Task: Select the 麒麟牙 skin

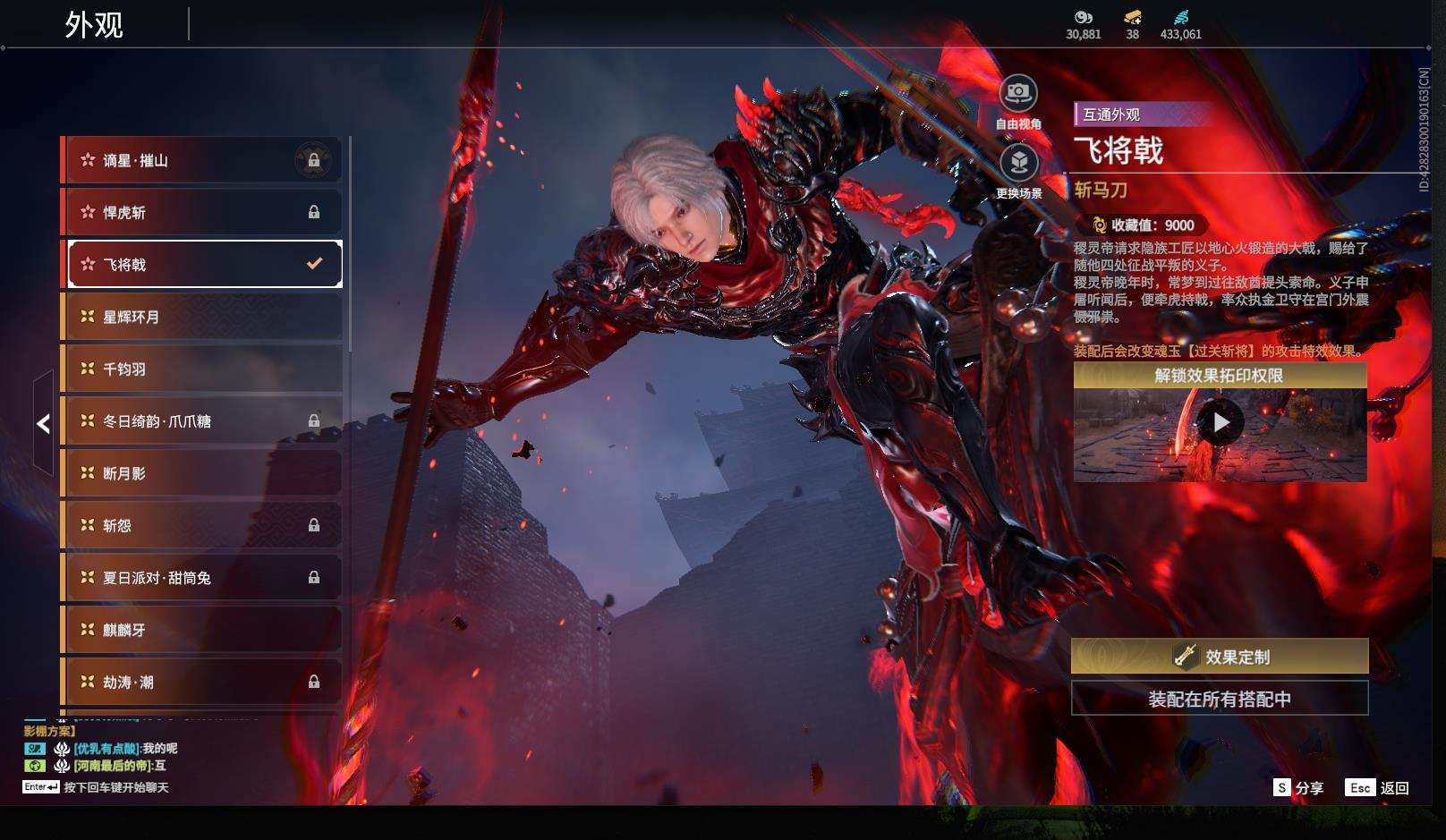Action: [201, 630]
